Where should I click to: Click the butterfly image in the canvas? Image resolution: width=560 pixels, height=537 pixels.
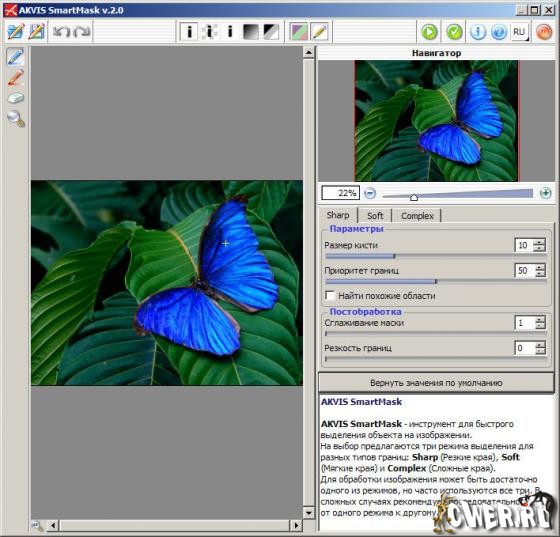(x=167, y=283)
